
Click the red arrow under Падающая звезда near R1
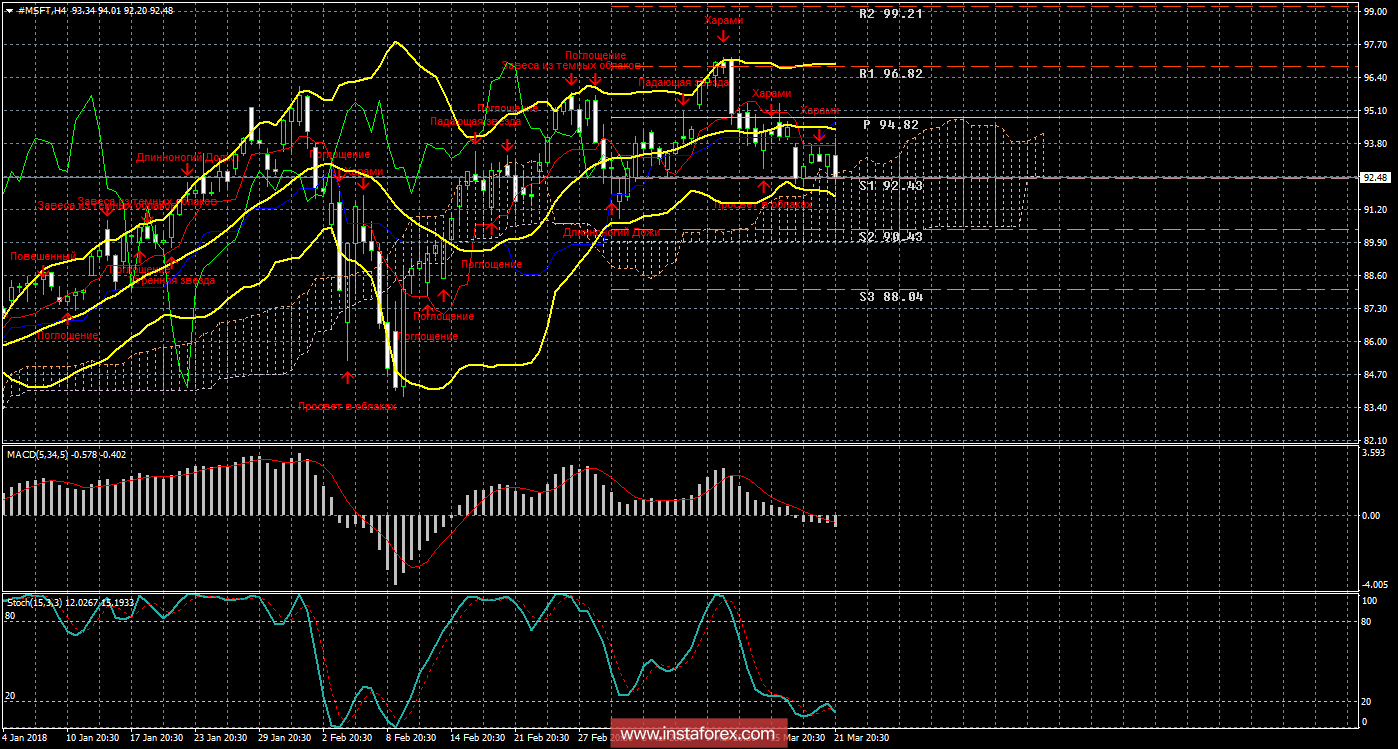(x=683, y=99)
